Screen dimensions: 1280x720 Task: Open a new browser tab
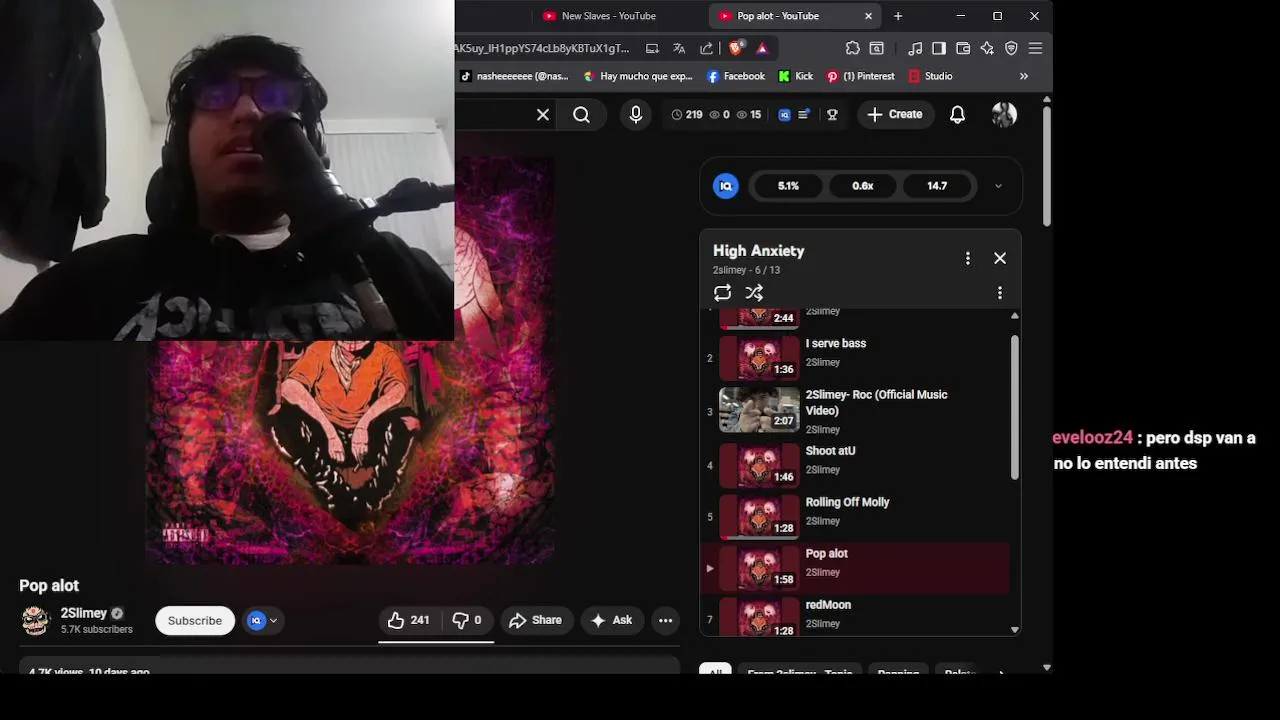tap(898, 16)
